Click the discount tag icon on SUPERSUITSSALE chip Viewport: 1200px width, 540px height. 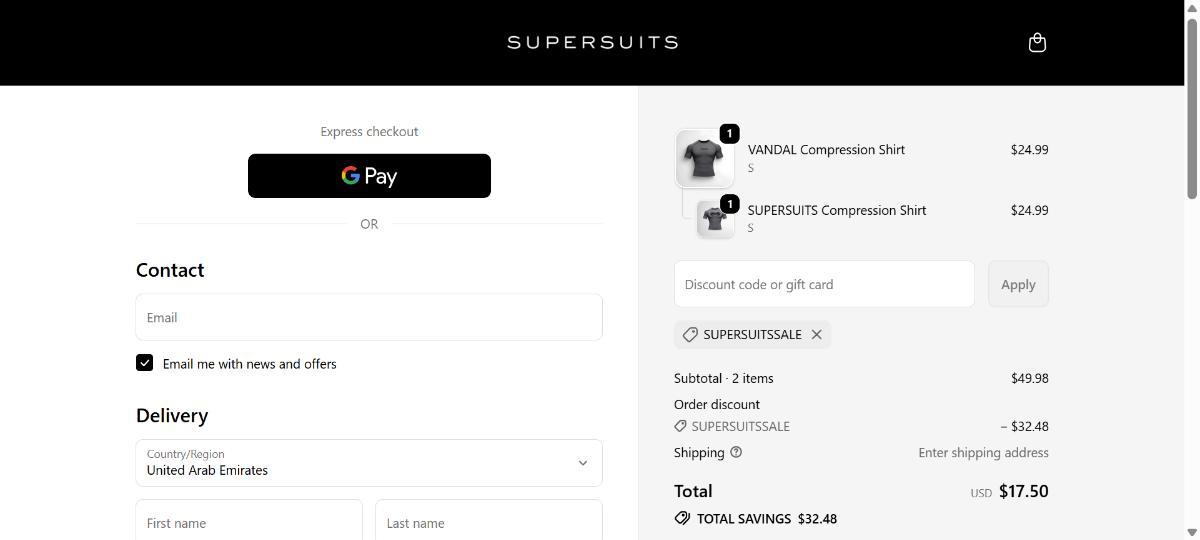click(690, 335)
